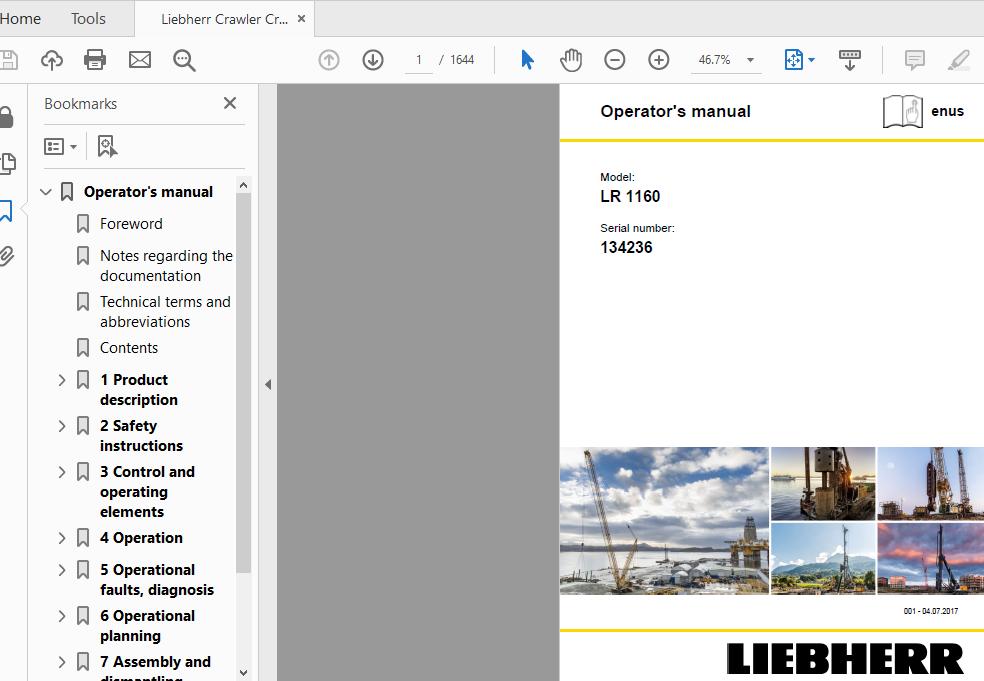Close the Liebherr Crawler document tab
The height and width of the screenshot is (681, 984).
click(301, 19)
